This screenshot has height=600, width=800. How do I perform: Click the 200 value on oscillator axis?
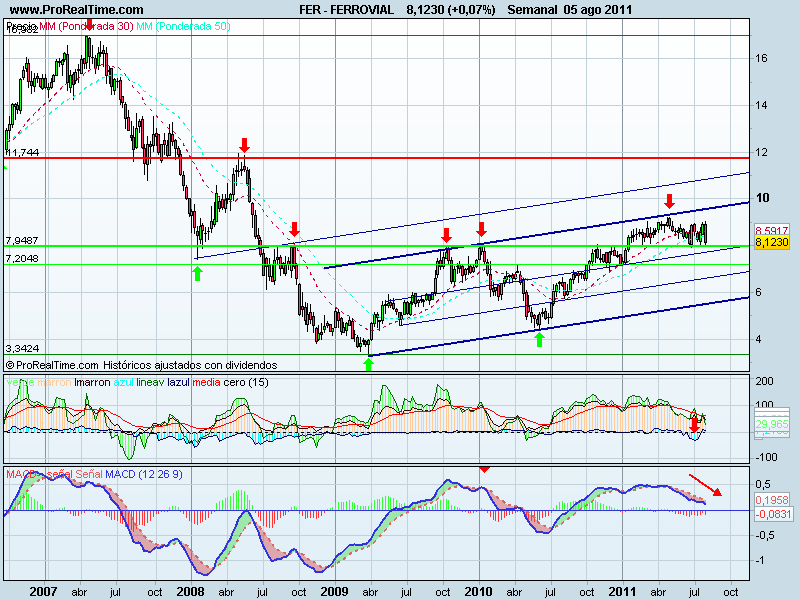pos(764,381)
